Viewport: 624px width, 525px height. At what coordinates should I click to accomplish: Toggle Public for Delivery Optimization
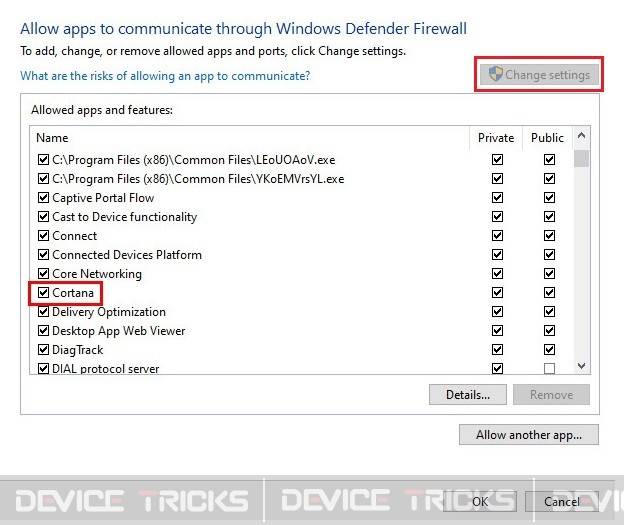click(x=549, y=312)
